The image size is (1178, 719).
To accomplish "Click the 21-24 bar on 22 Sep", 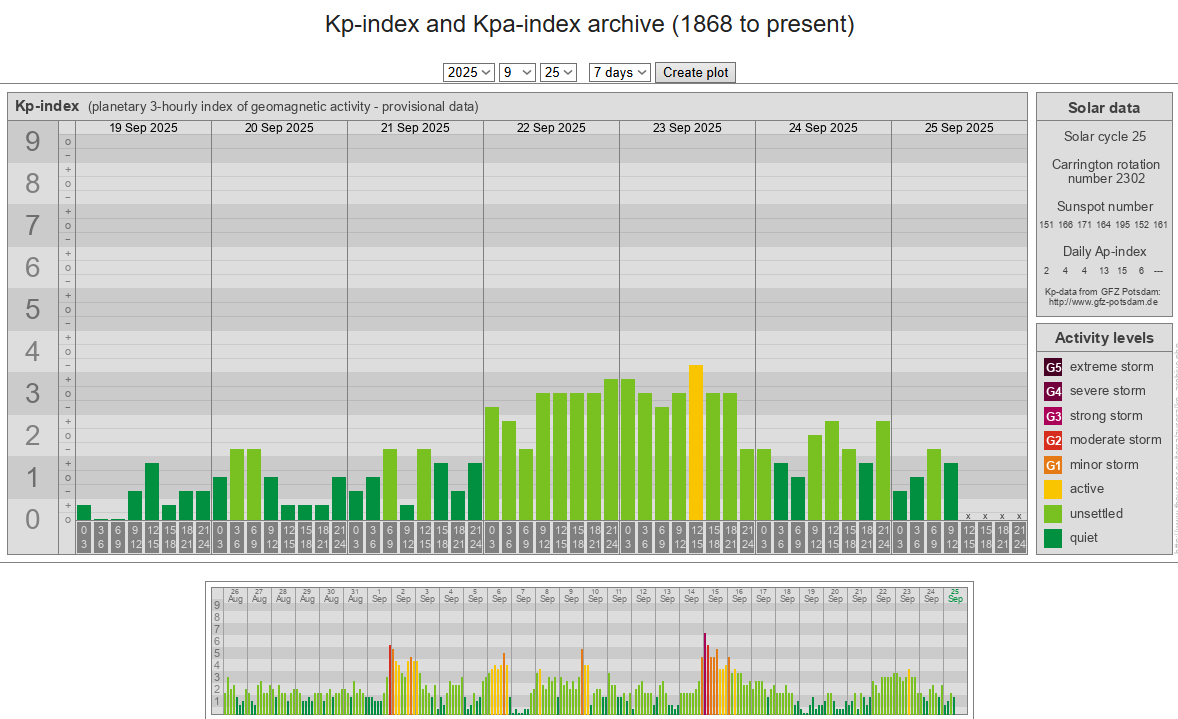I will pos(611,449).
